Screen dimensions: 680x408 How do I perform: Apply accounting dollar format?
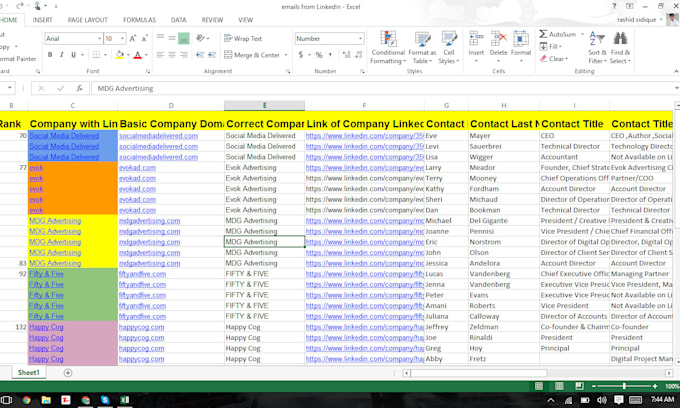coord(301,55)
